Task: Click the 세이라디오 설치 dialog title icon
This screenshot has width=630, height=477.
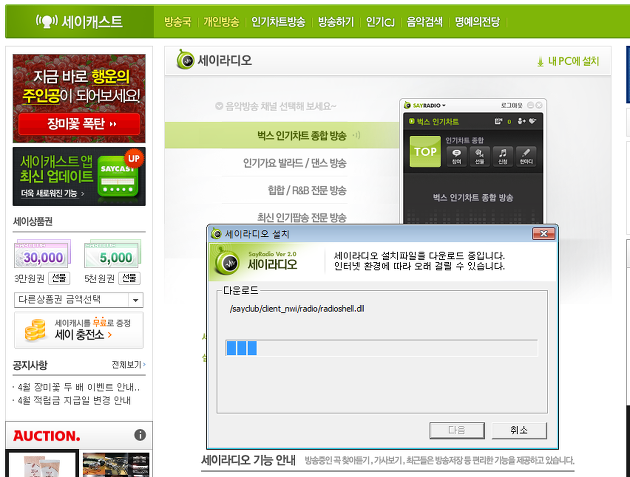Action: click(216, 233)
